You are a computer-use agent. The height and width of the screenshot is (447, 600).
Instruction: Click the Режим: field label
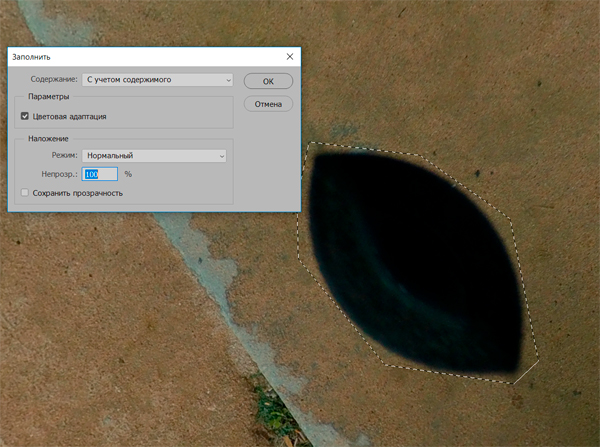(64, 155)
